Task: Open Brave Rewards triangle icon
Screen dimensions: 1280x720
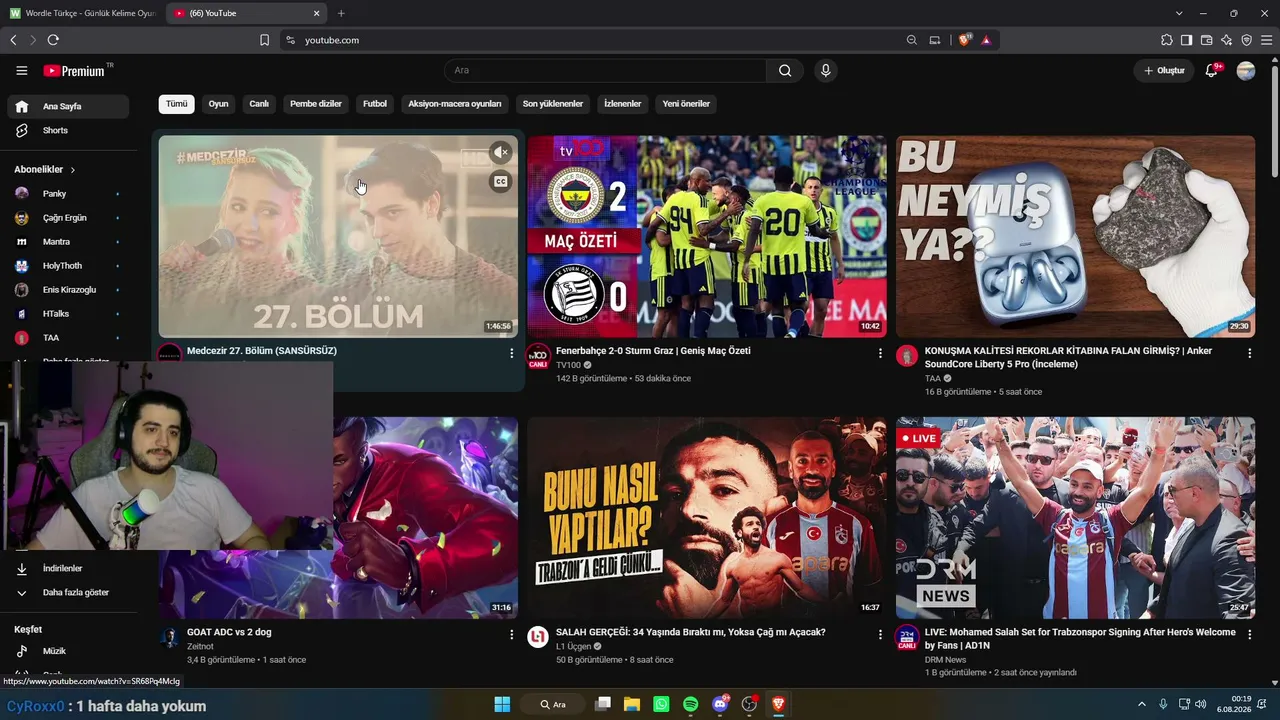Action: (986, 40)
